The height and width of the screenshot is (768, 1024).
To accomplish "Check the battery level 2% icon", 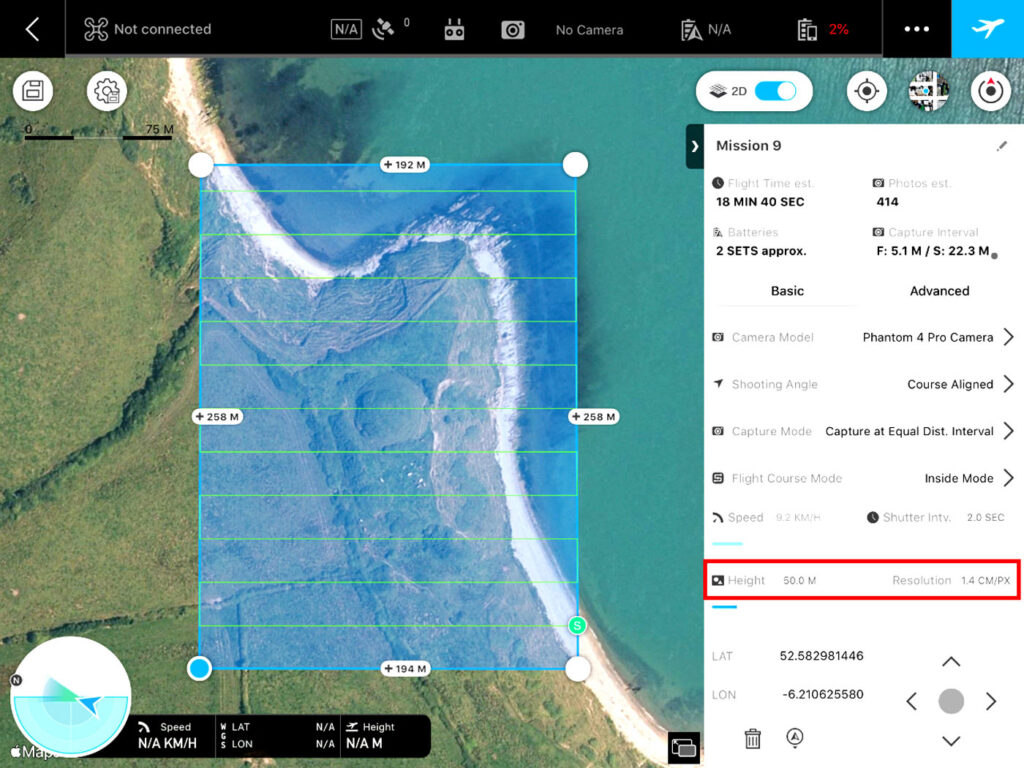I will (807, 29).
